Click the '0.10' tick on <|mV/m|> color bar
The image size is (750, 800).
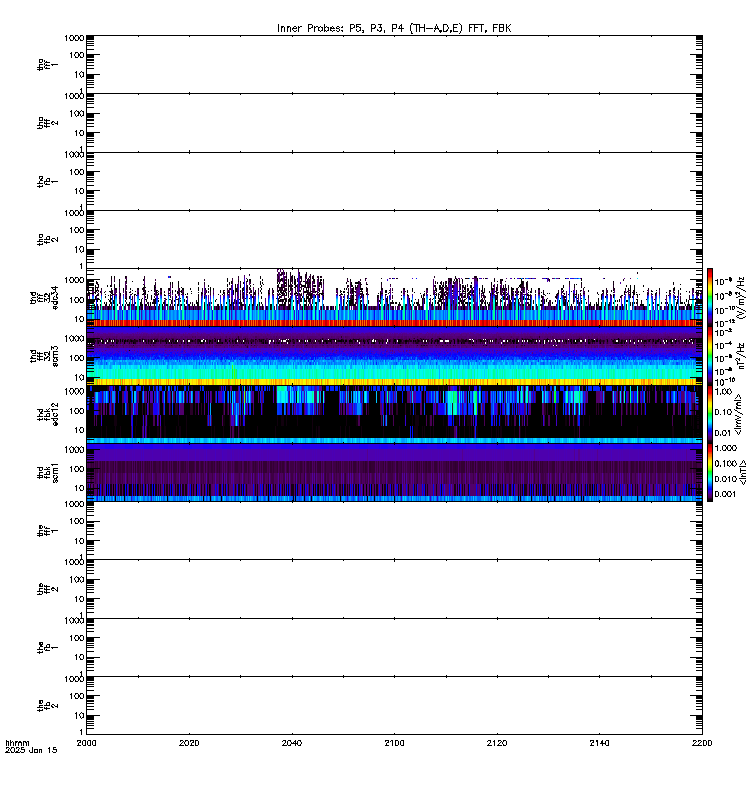(723, 412)
